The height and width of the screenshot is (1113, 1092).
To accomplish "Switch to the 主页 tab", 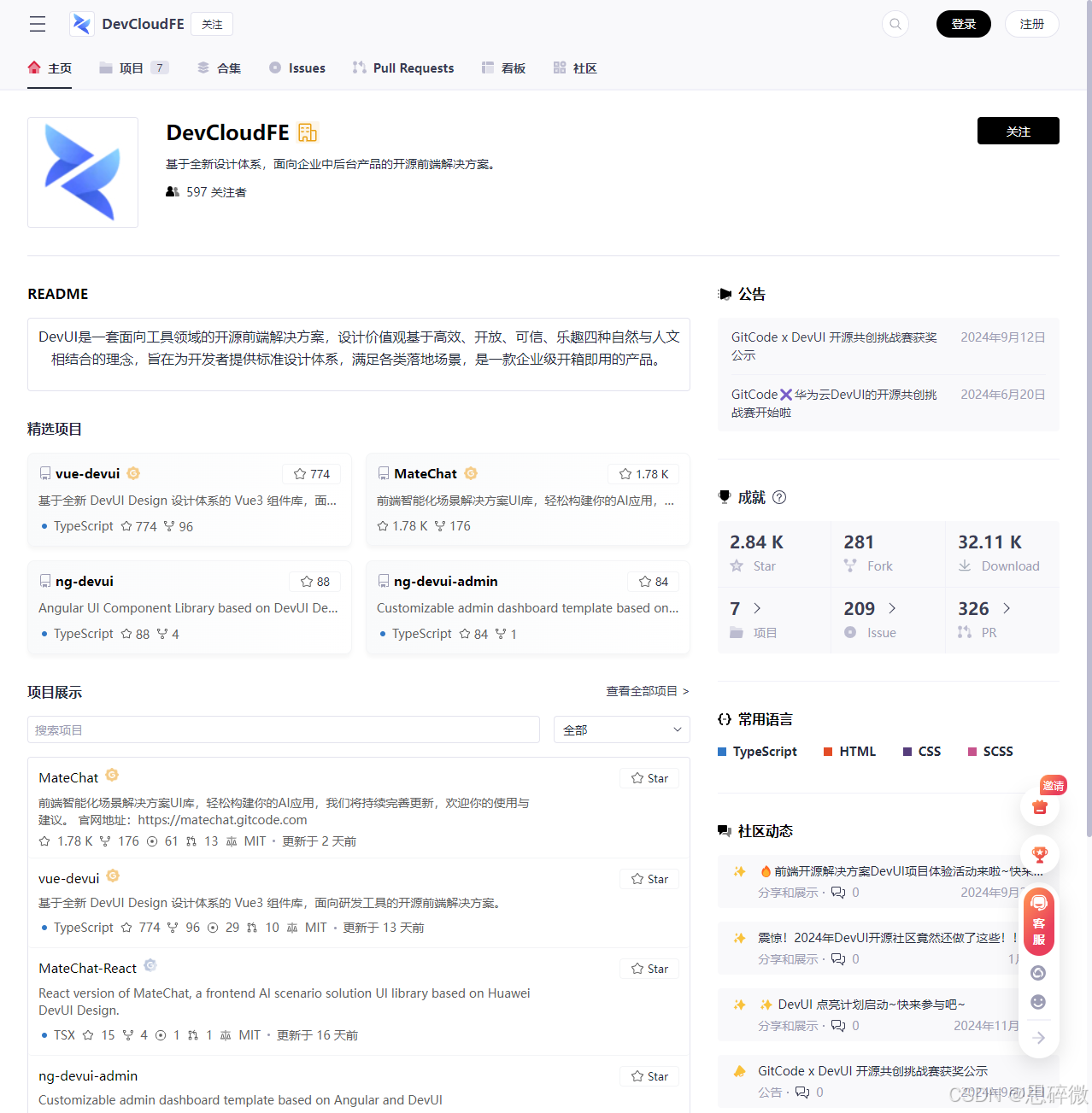I will tap(50, 68).
